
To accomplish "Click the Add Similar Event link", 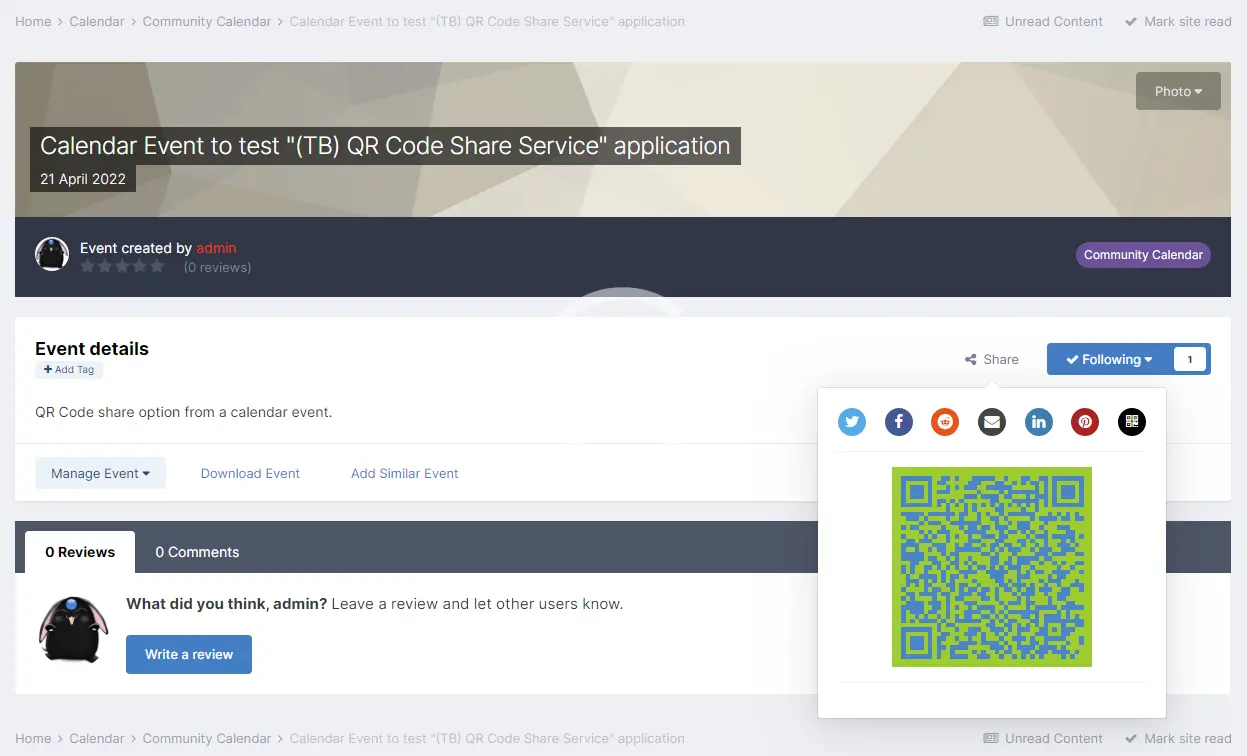I will [x=404, y=474].
